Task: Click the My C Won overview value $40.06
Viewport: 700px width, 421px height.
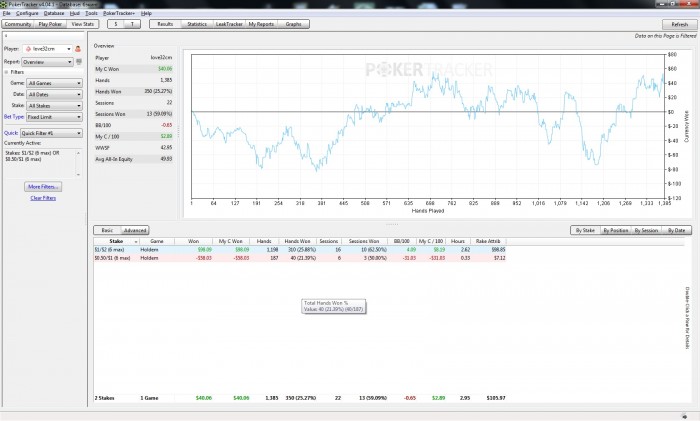Action: [165, 69]
